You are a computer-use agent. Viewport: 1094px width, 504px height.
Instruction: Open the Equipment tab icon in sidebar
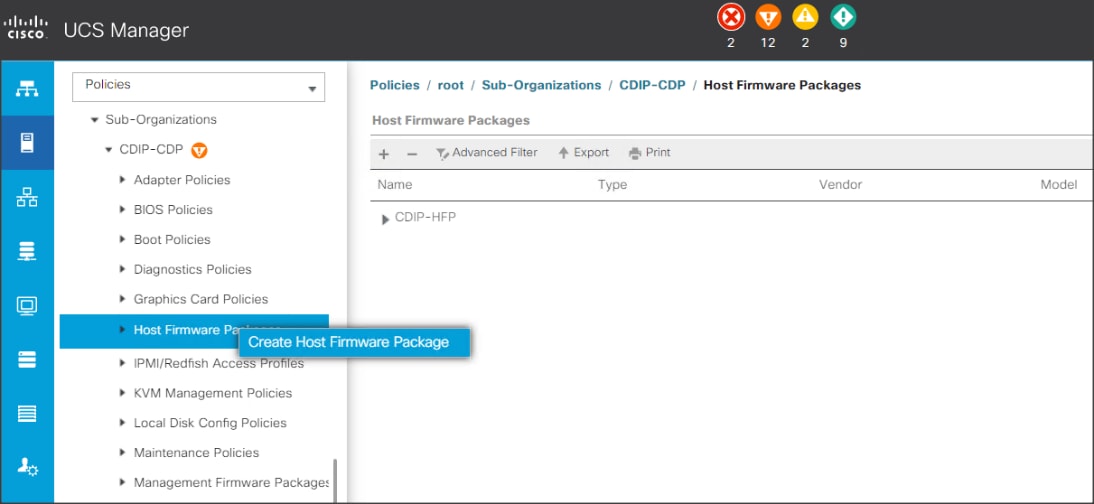tap(27, 89)
